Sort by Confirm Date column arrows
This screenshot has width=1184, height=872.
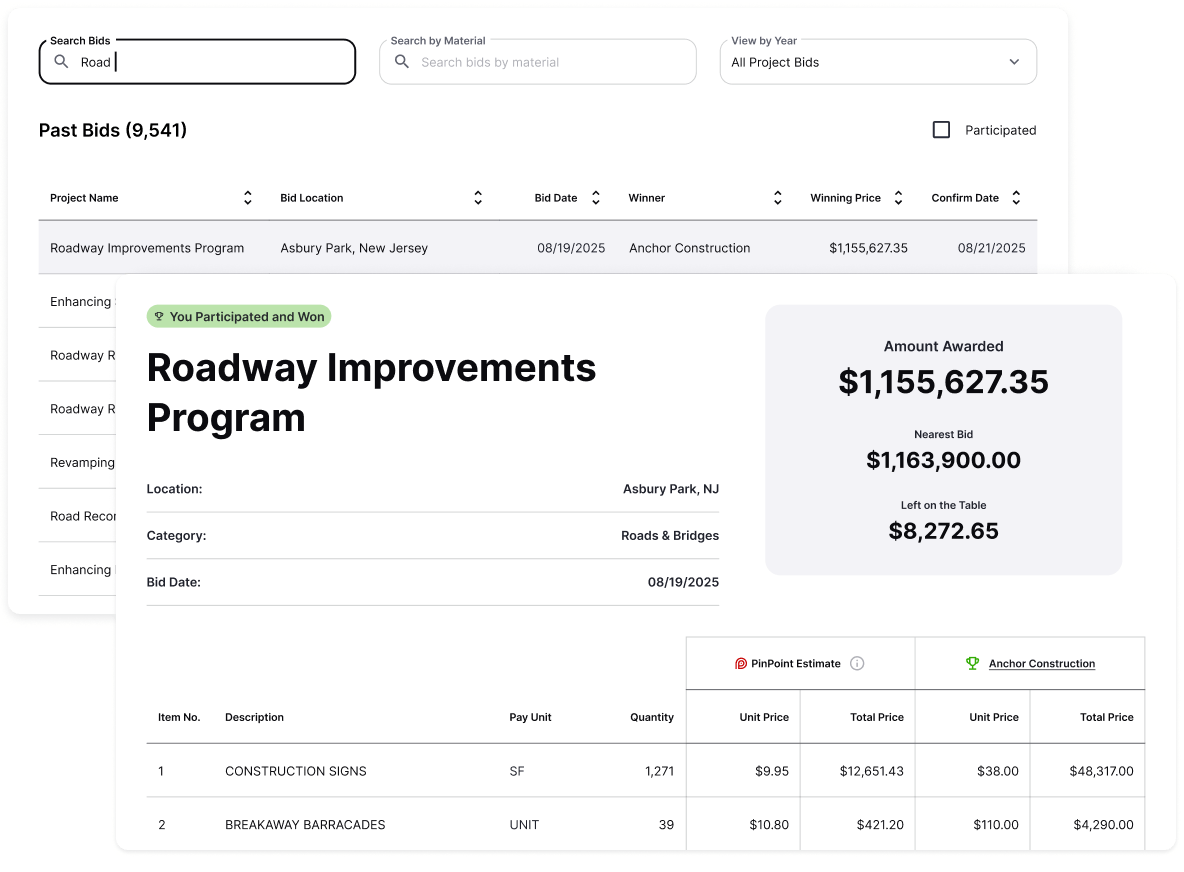click(x=1016, y=198)
